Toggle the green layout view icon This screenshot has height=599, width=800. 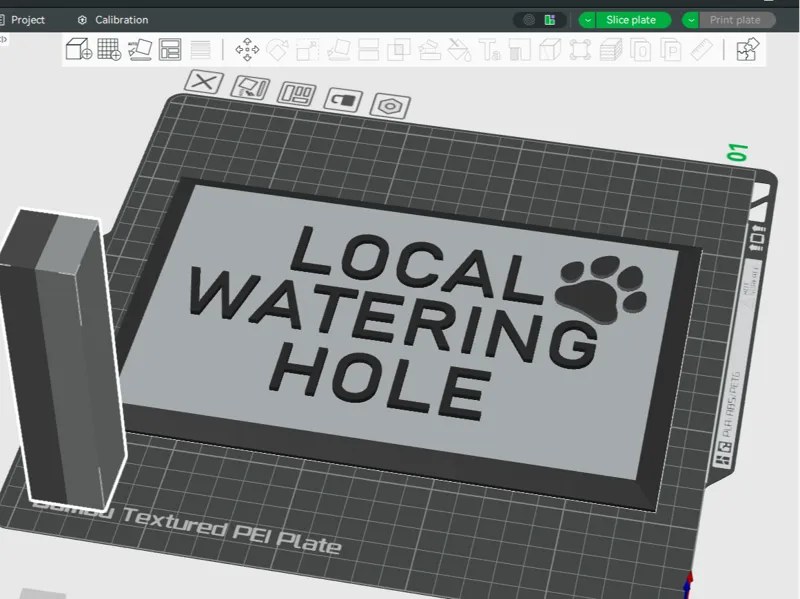coord(549,20)
